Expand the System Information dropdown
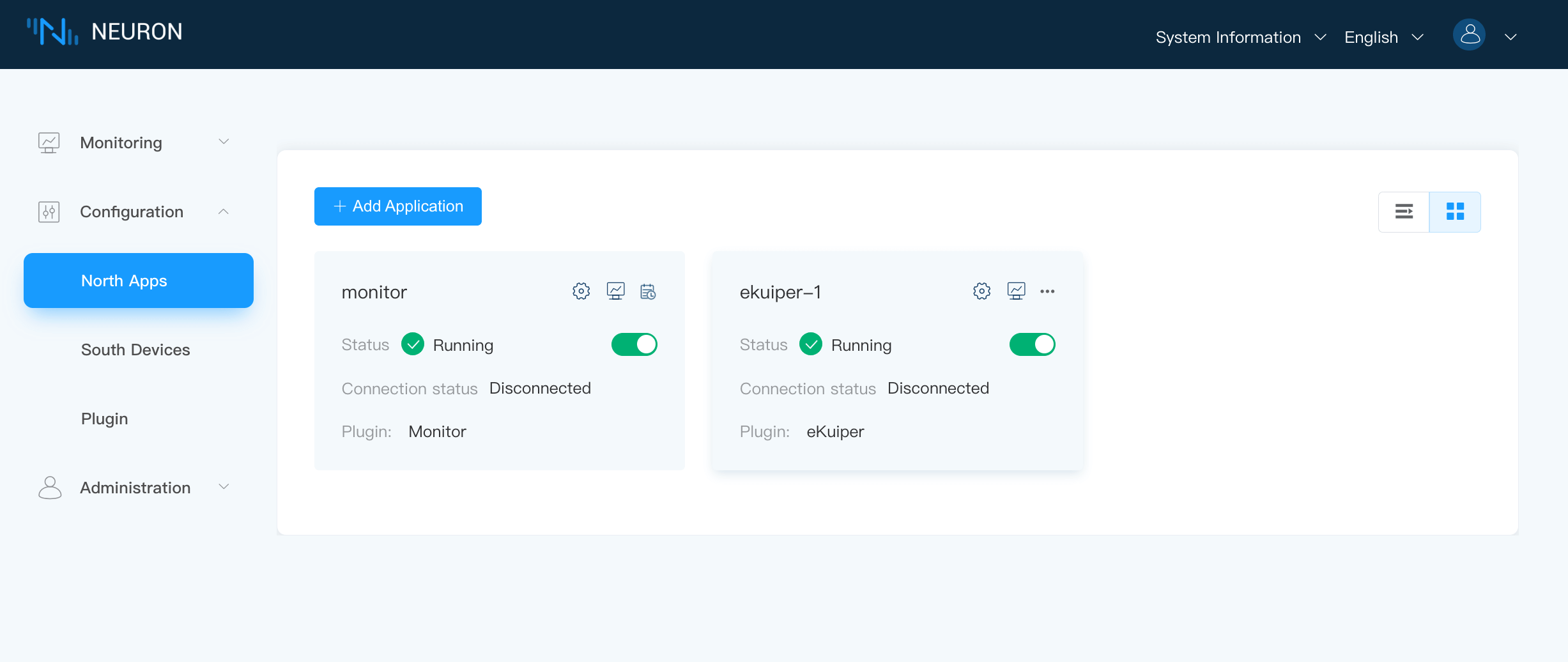Image resolution: width=1568 pixels, height=662 pixels. pos(1240,37)
